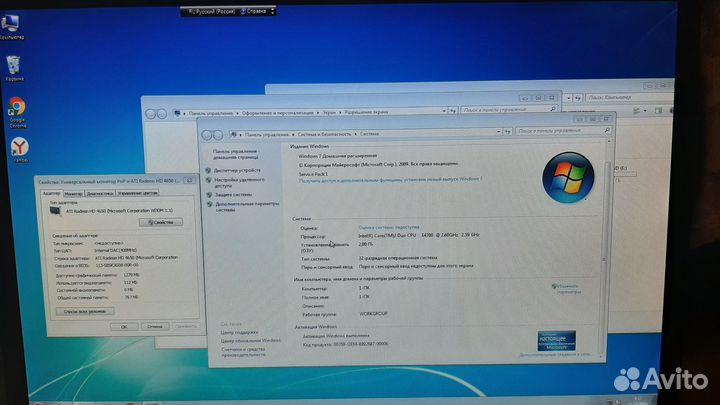
Task: Select the Система и безопасность breadcrumb
Action: 324,135
